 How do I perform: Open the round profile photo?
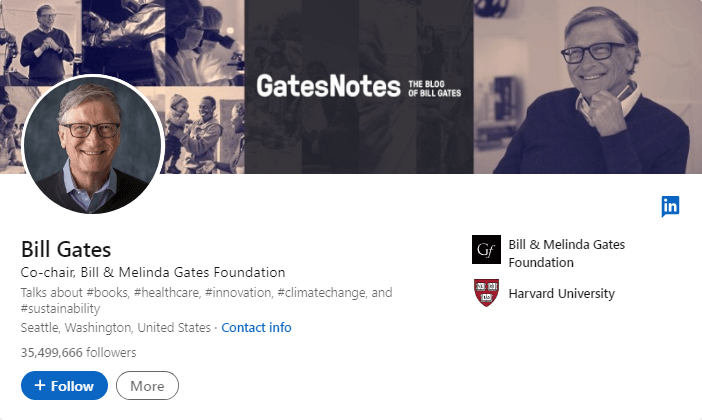(x=93, y=144)
